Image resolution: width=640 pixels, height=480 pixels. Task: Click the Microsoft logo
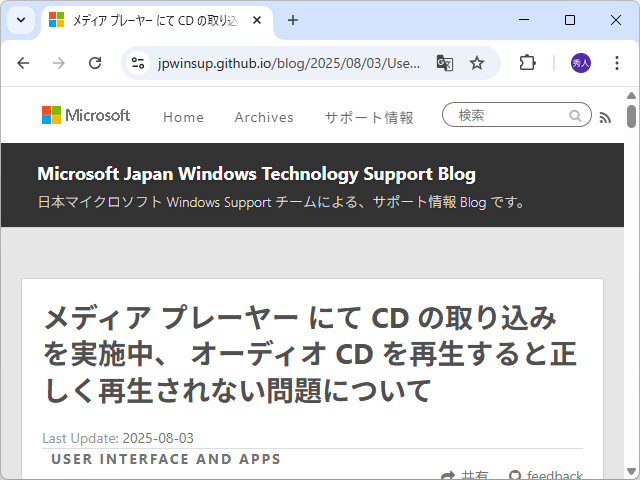pos(86,116)
